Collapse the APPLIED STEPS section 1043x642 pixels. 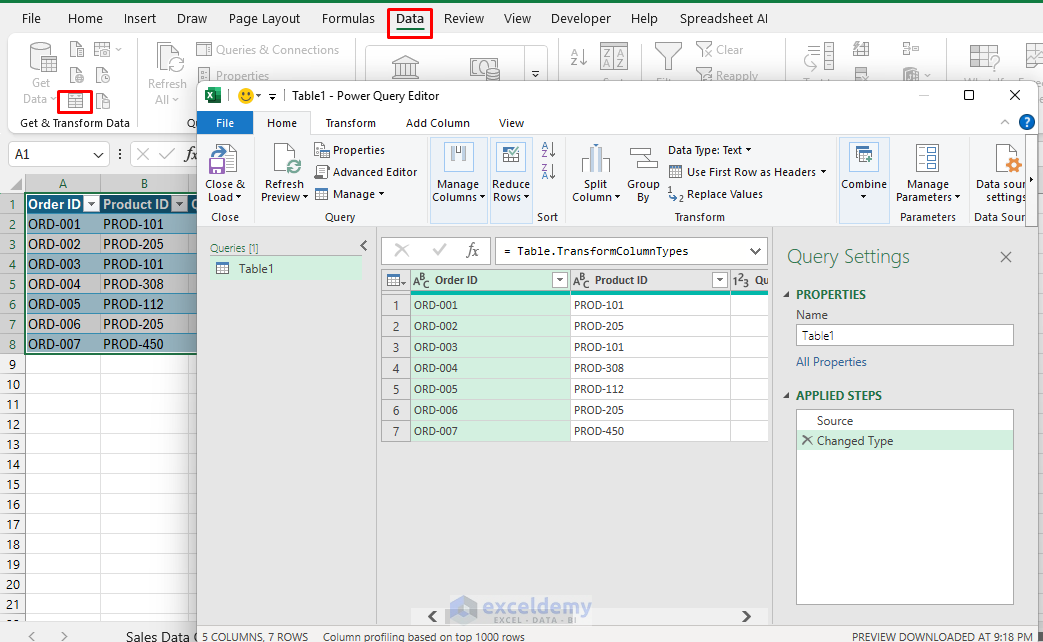[x=788, y=395]
